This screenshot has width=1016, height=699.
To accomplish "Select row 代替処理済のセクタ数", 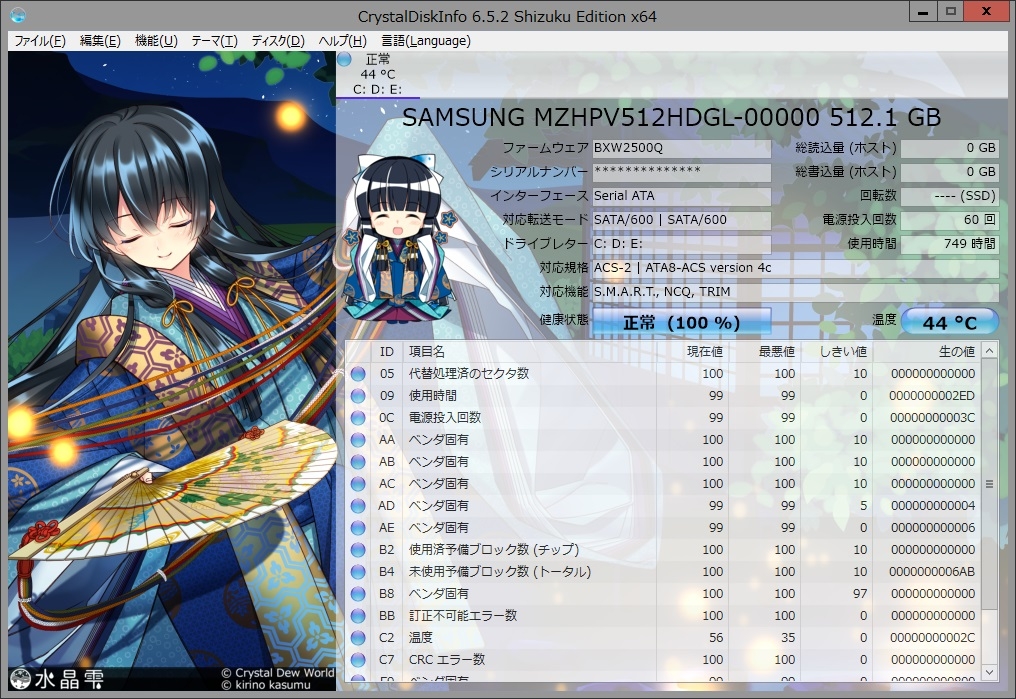I will click(664, 374).
